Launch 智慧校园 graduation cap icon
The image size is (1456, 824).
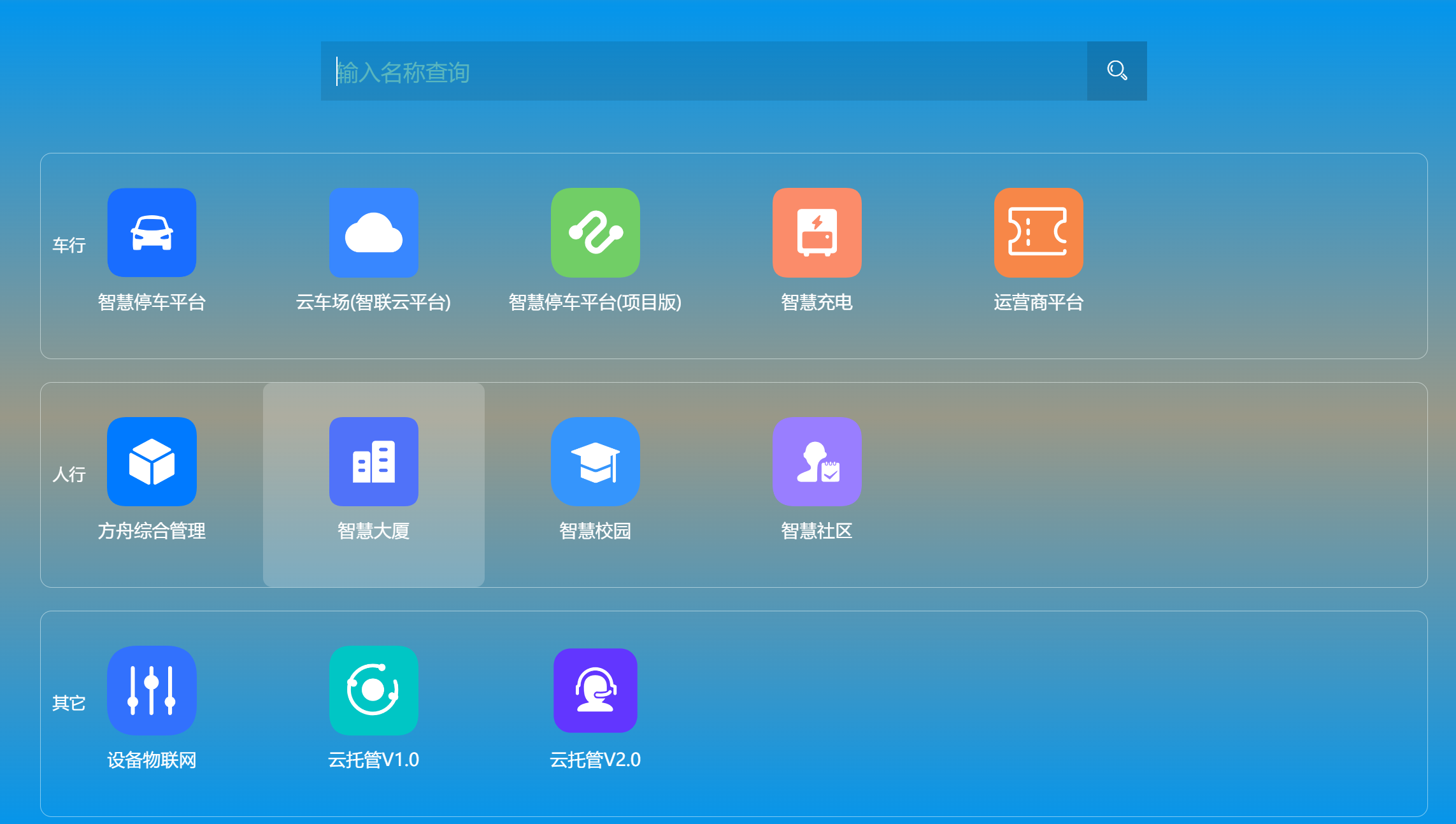pyautogui.click(x=595, y=462)
